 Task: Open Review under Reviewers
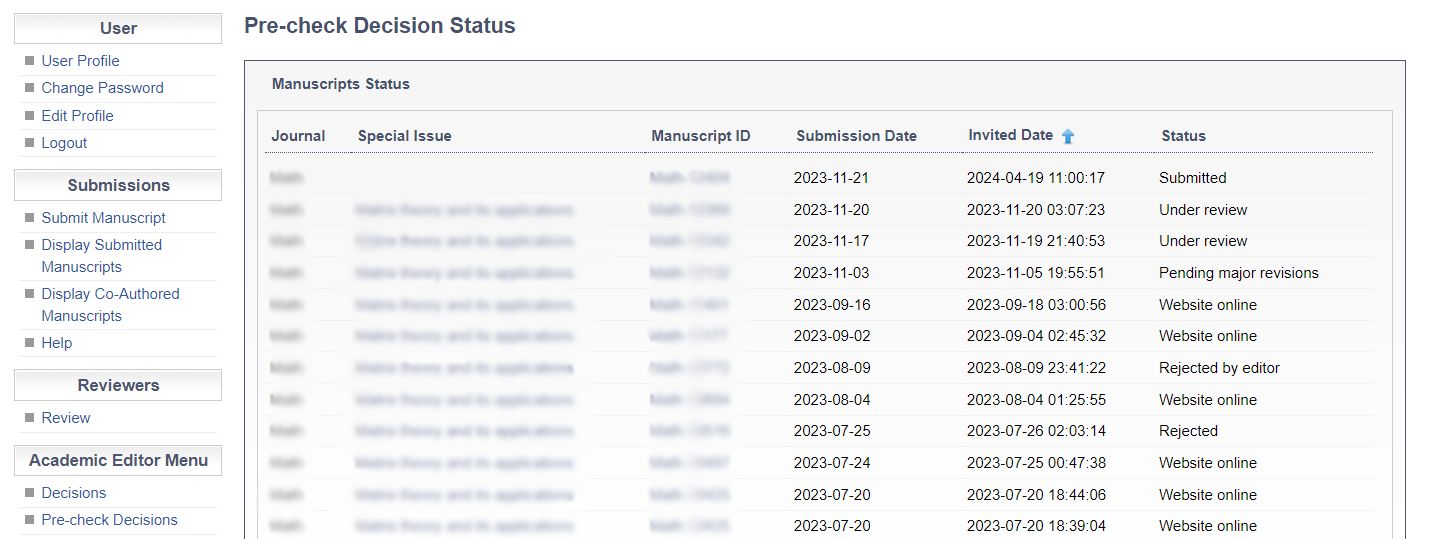[x=65, y=418]
